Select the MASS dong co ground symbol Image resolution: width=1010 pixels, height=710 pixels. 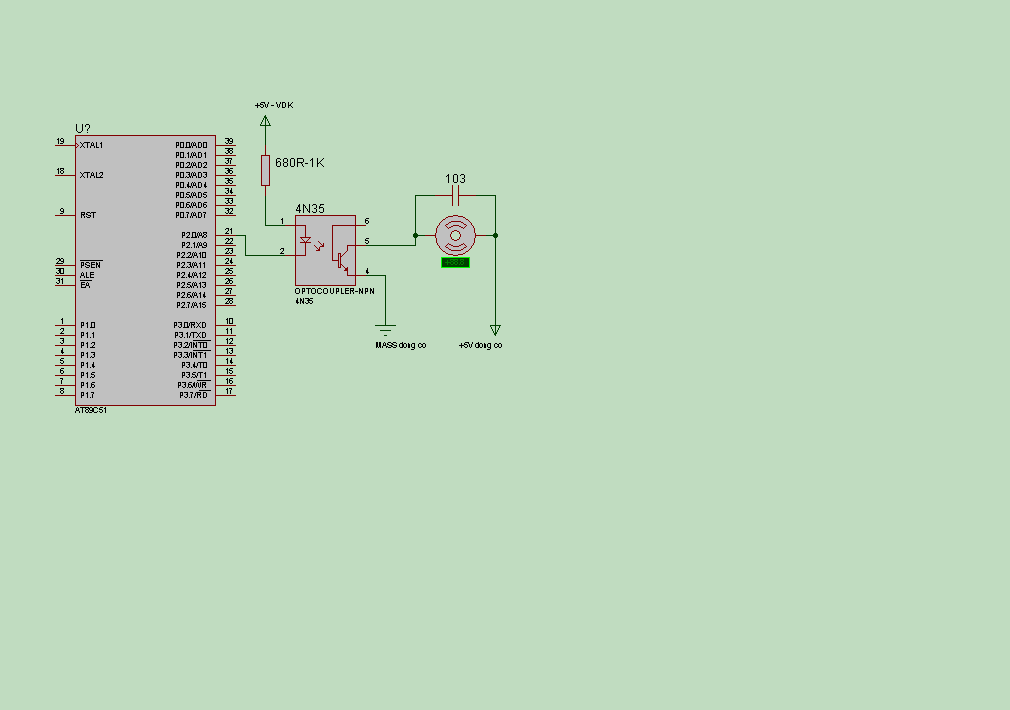(x=385, y=330)
